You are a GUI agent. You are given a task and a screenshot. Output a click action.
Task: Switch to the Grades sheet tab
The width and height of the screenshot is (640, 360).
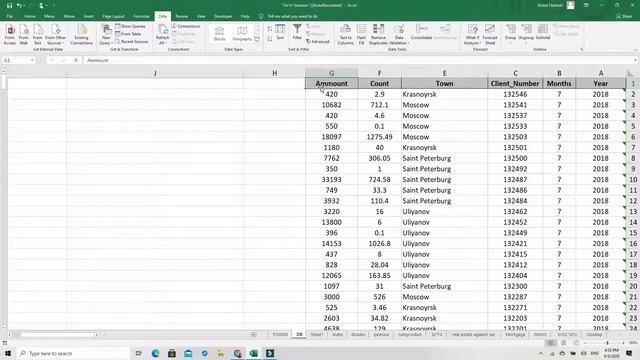coord(358,335)
